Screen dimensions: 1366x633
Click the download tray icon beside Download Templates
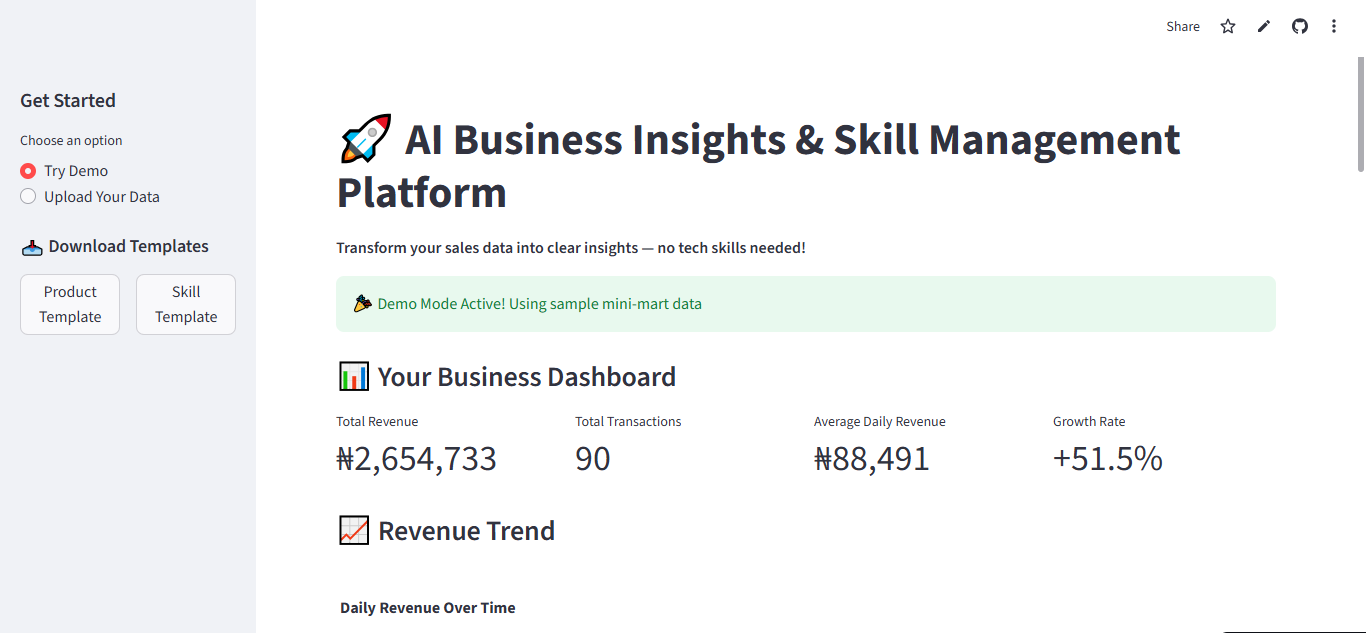tap(32, 247)
